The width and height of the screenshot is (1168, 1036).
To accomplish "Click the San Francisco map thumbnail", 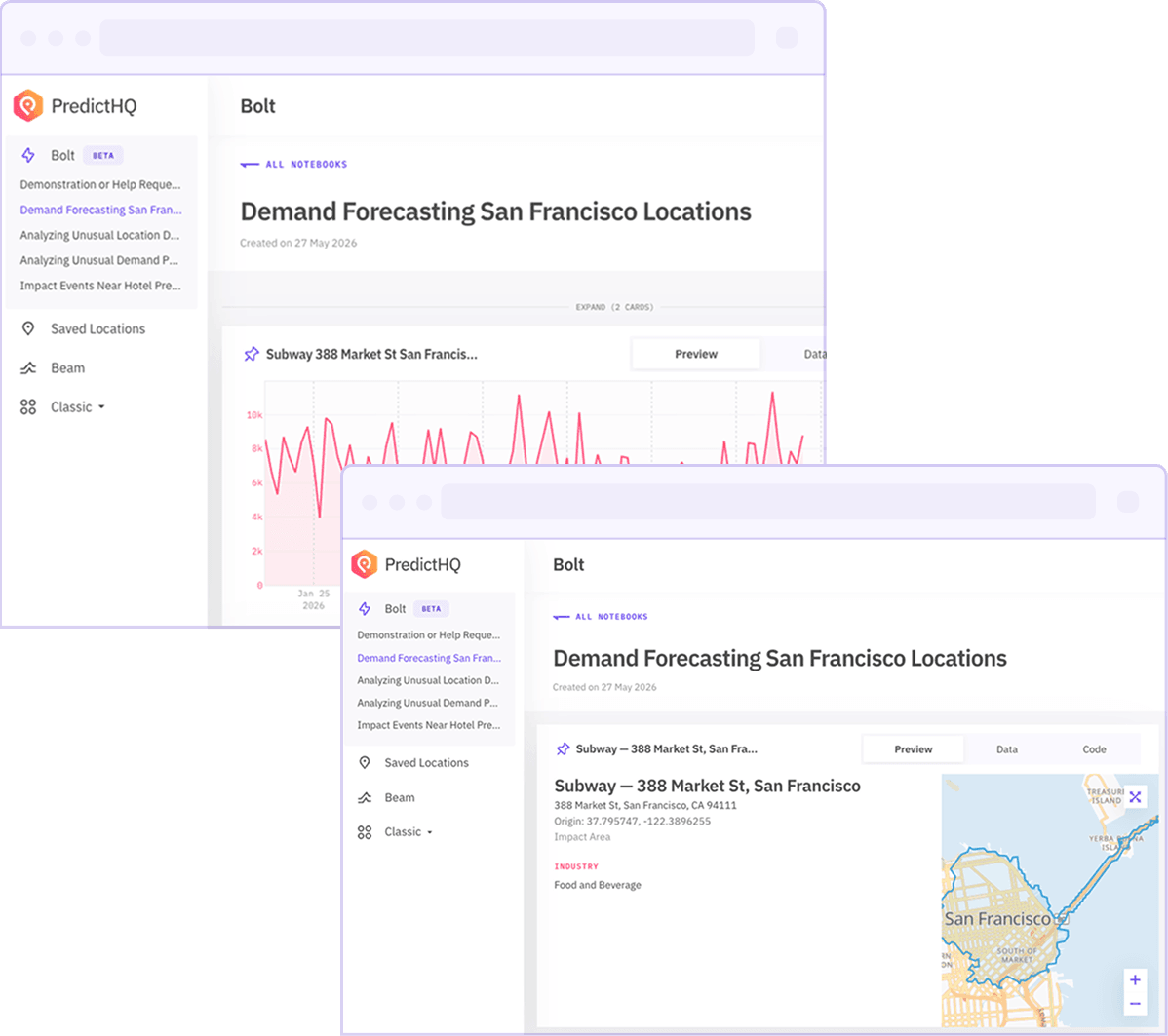I will click(1050, 901).
